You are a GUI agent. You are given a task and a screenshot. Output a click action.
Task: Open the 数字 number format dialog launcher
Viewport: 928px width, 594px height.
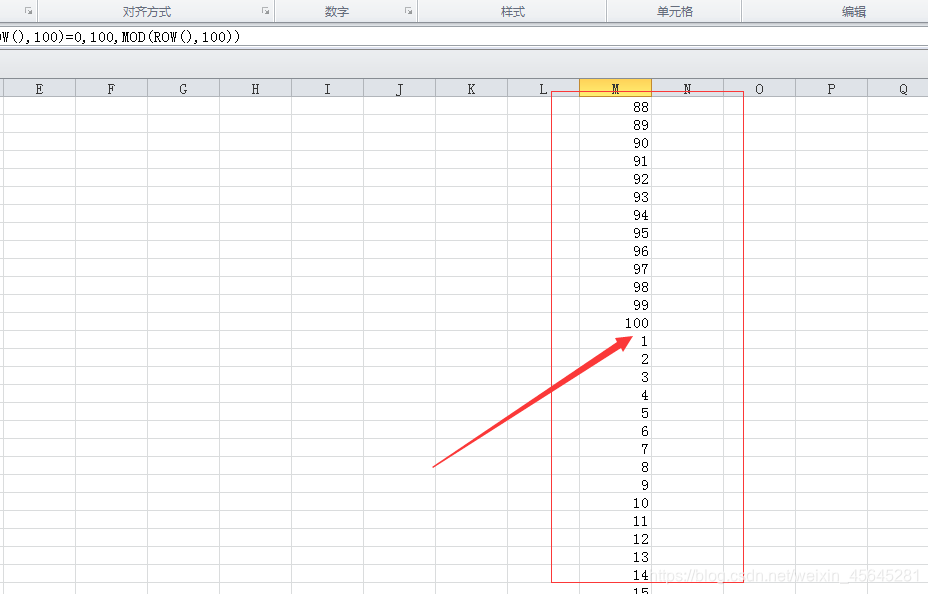click(408, 11)
